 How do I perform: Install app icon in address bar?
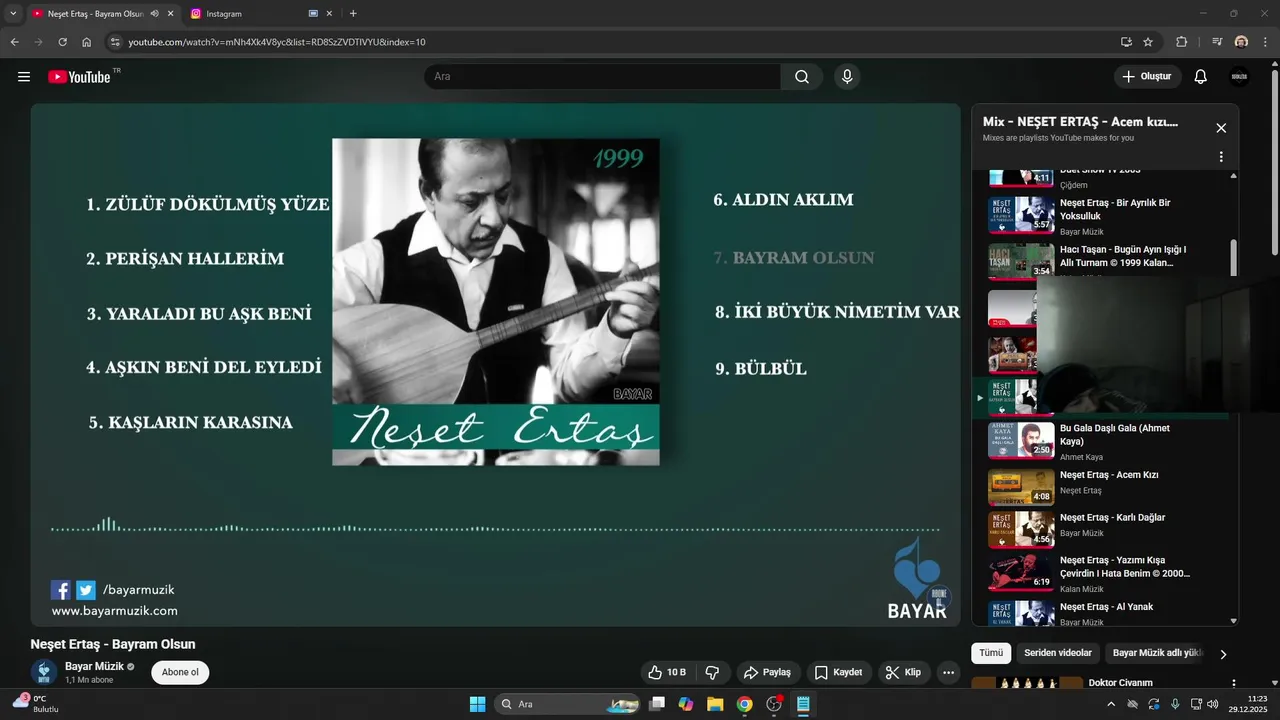coord(1126,42)
